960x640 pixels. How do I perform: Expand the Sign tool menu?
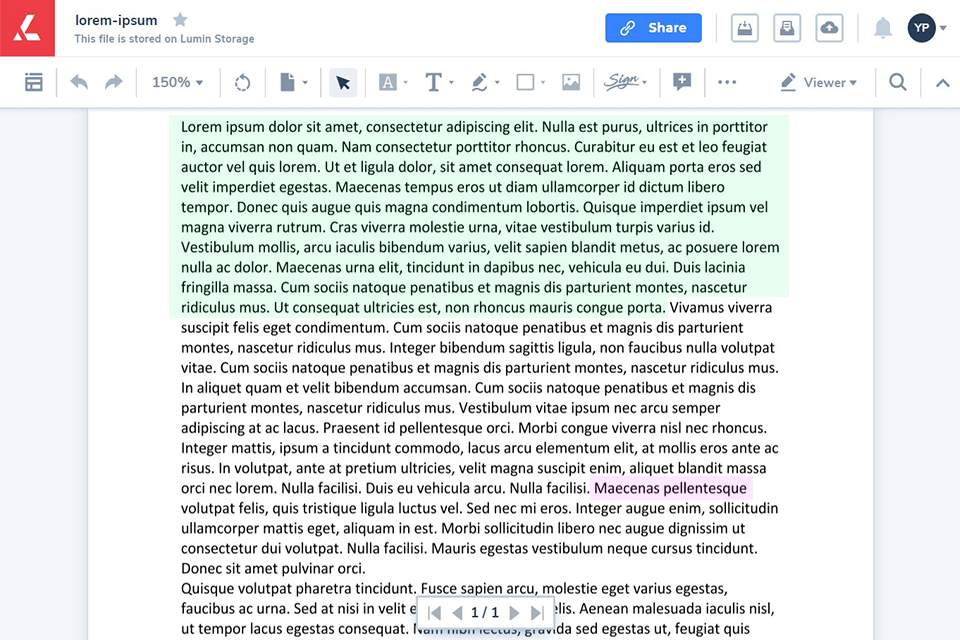tap(626, 82)
